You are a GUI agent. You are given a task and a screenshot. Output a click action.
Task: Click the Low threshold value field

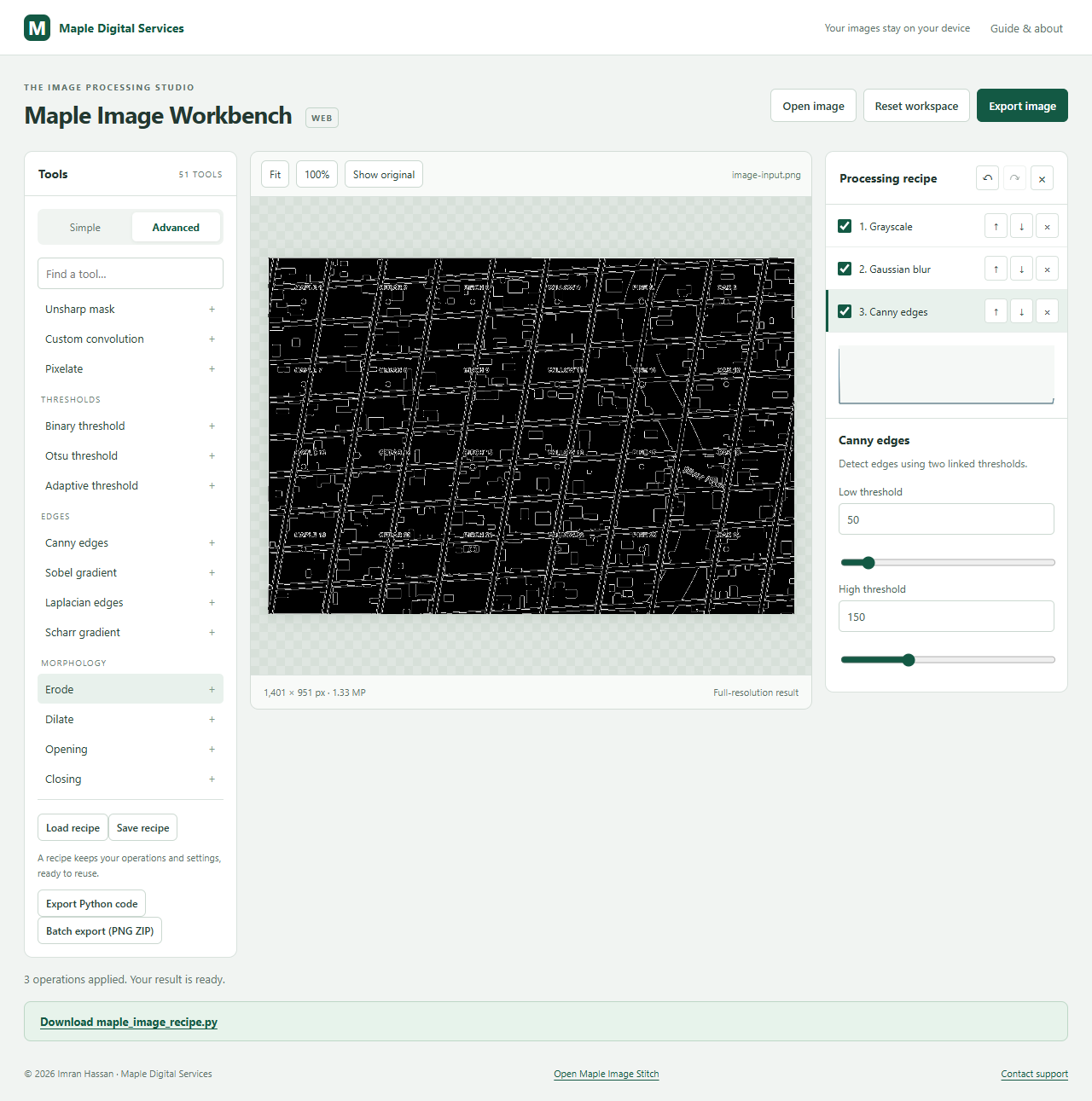pyautogui.click(x=946, y=519)
